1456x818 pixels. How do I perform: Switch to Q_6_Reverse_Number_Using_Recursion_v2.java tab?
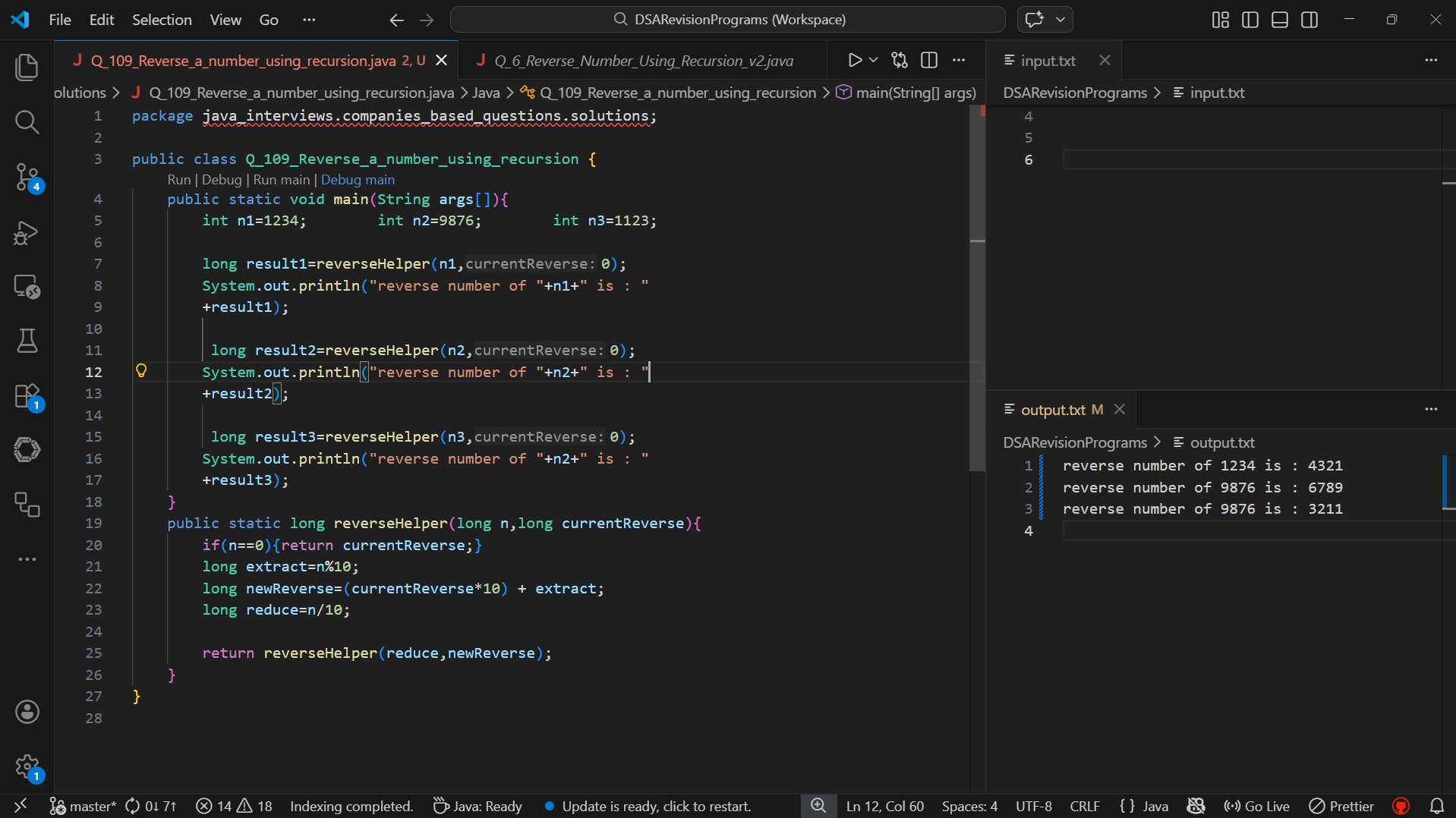coord(643,61)
